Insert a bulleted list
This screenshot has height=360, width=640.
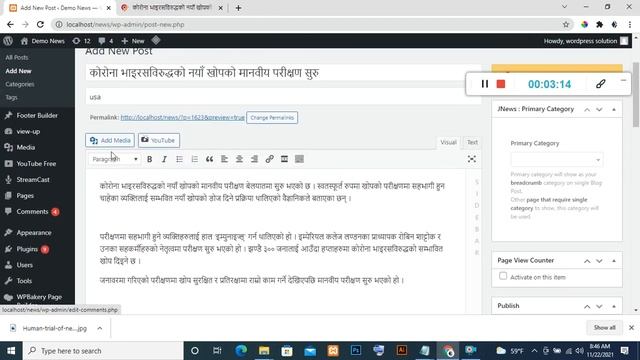tap(179, 159)
